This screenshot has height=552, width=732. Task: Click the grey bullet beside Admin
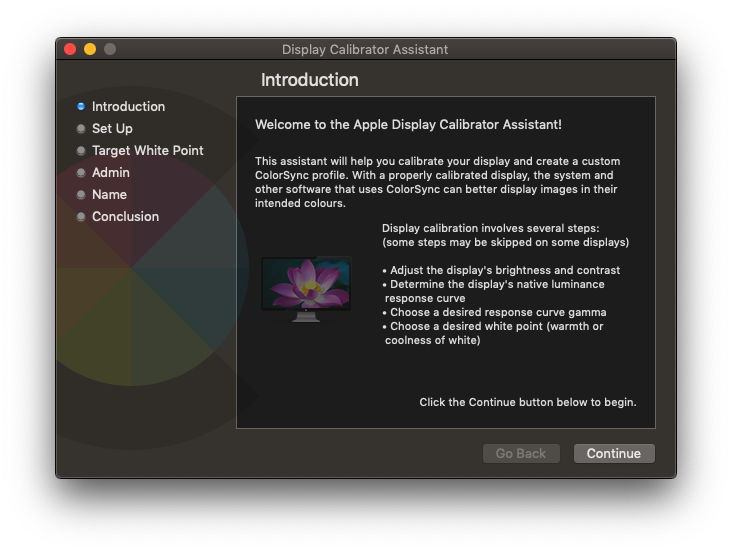[x=81, y=173]
